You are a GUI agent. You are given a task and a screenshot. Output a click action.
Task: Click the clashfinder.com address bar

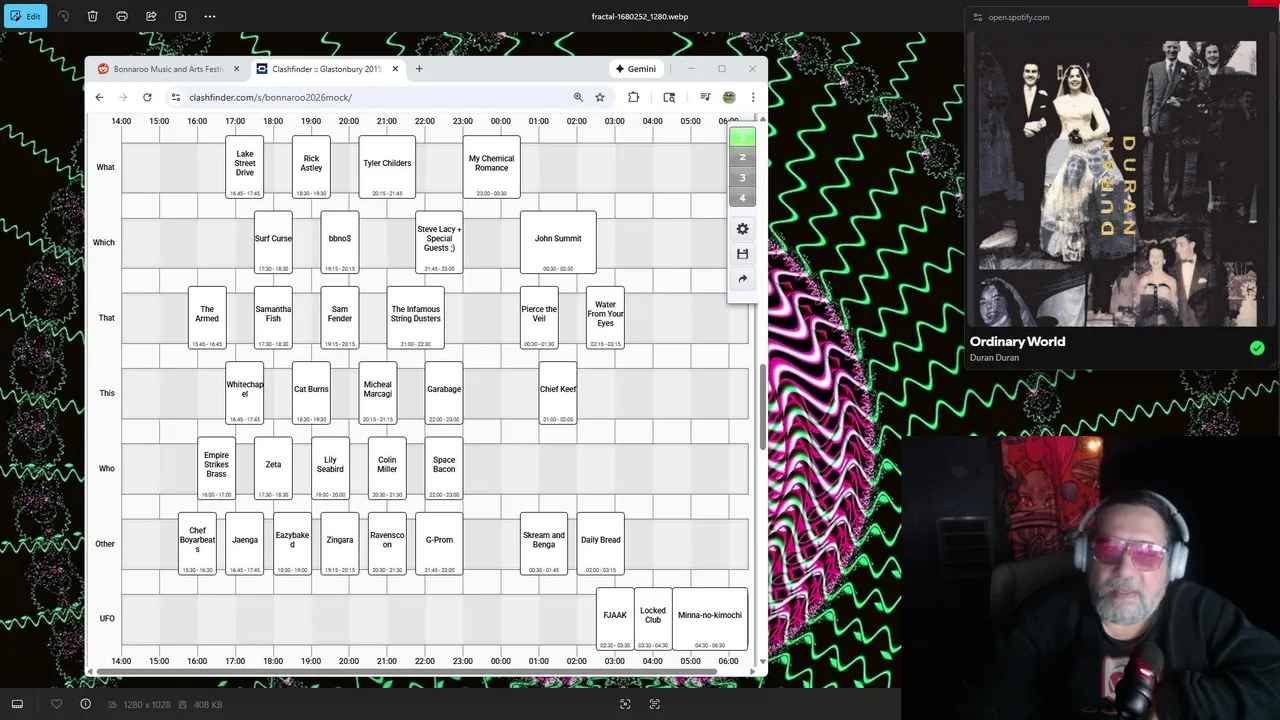click(x=370, y=97)
